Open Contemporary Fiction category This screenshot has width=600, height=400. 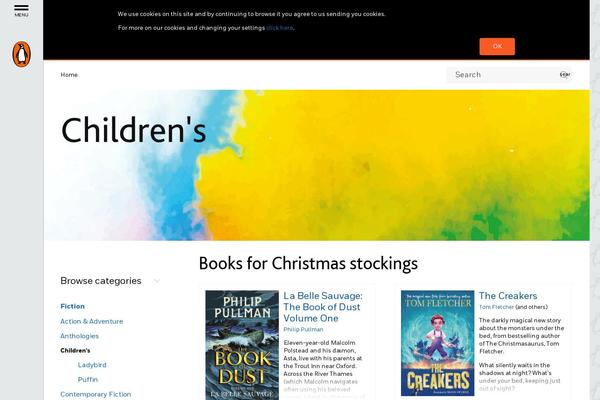(95, 394)
